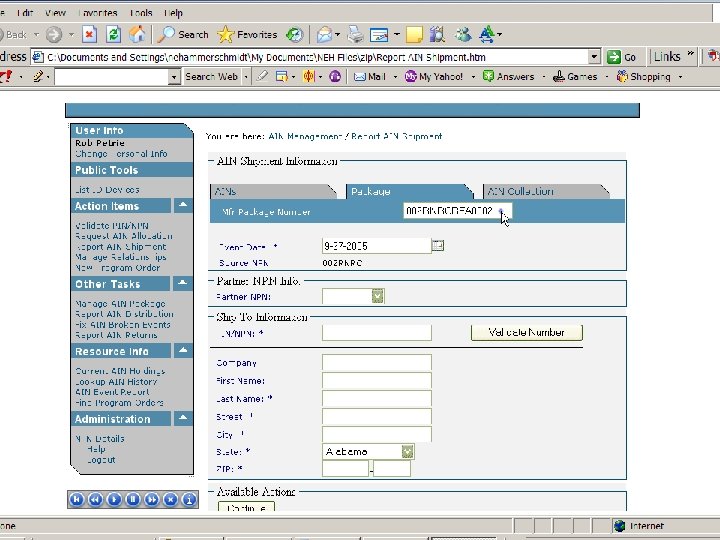Viewport: 720px width, 540px height.
Task: Click the City input field
Action: pyautogui.click(x=377, y=434)
